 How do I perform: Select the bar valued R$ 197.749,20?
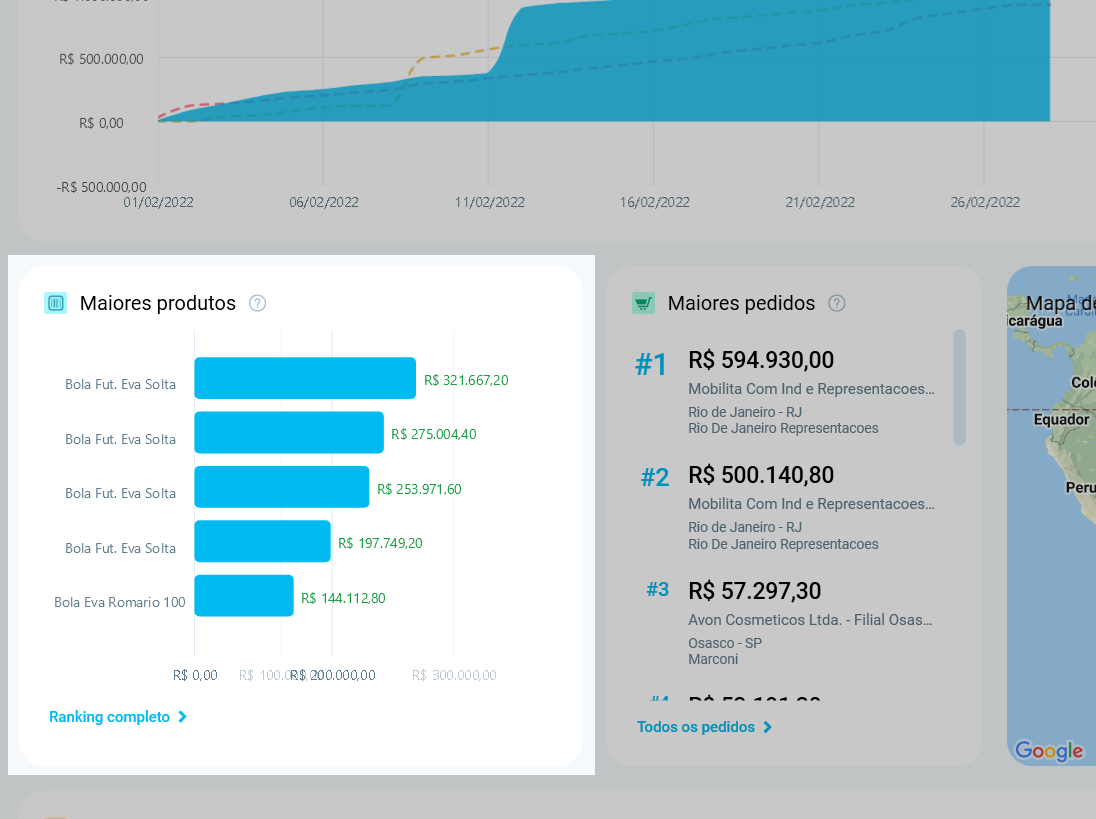click(x=262, y=542)
